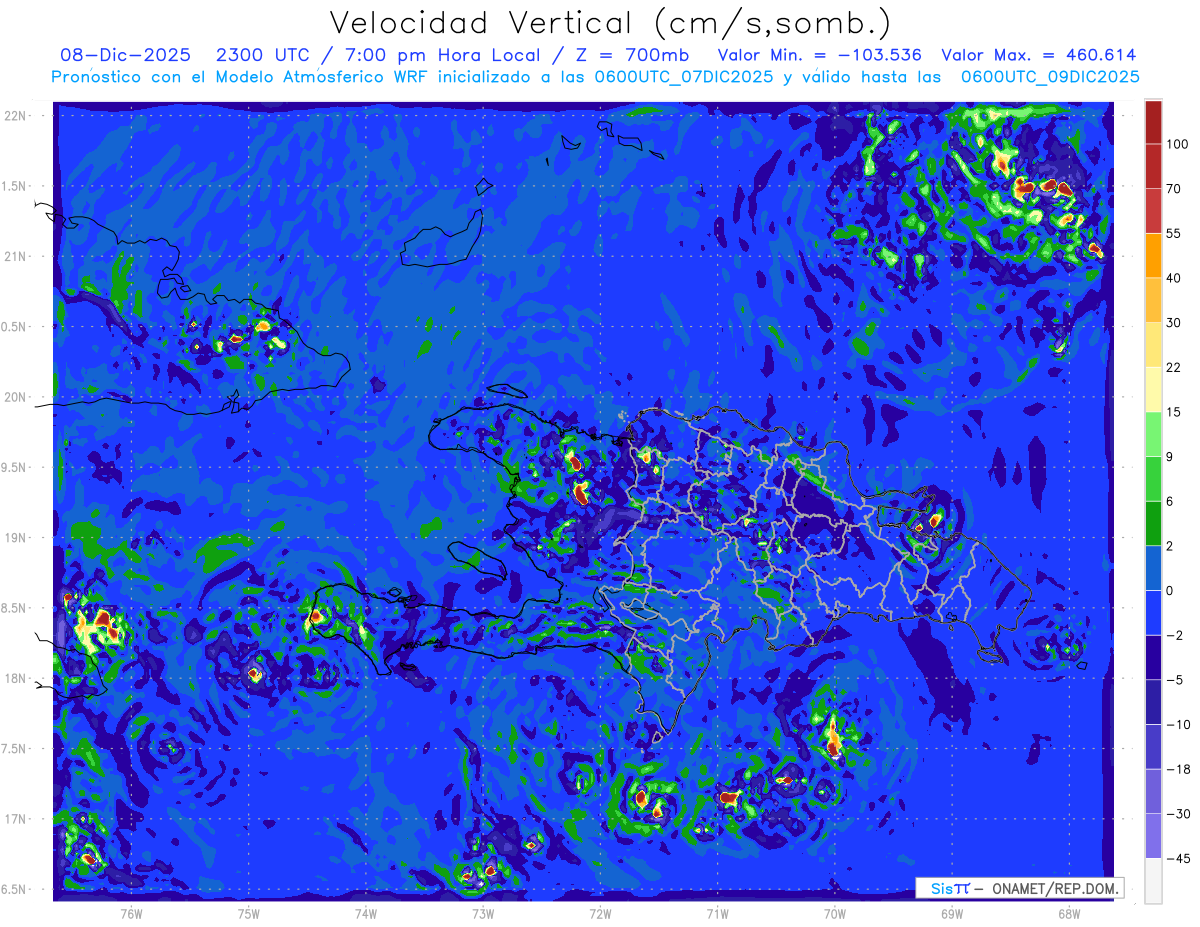Viewport: 1200px width, 927px height.
Task: Click the title "Velocidad Vertical (cm/s,somb.)"
Action: [609, 23]
